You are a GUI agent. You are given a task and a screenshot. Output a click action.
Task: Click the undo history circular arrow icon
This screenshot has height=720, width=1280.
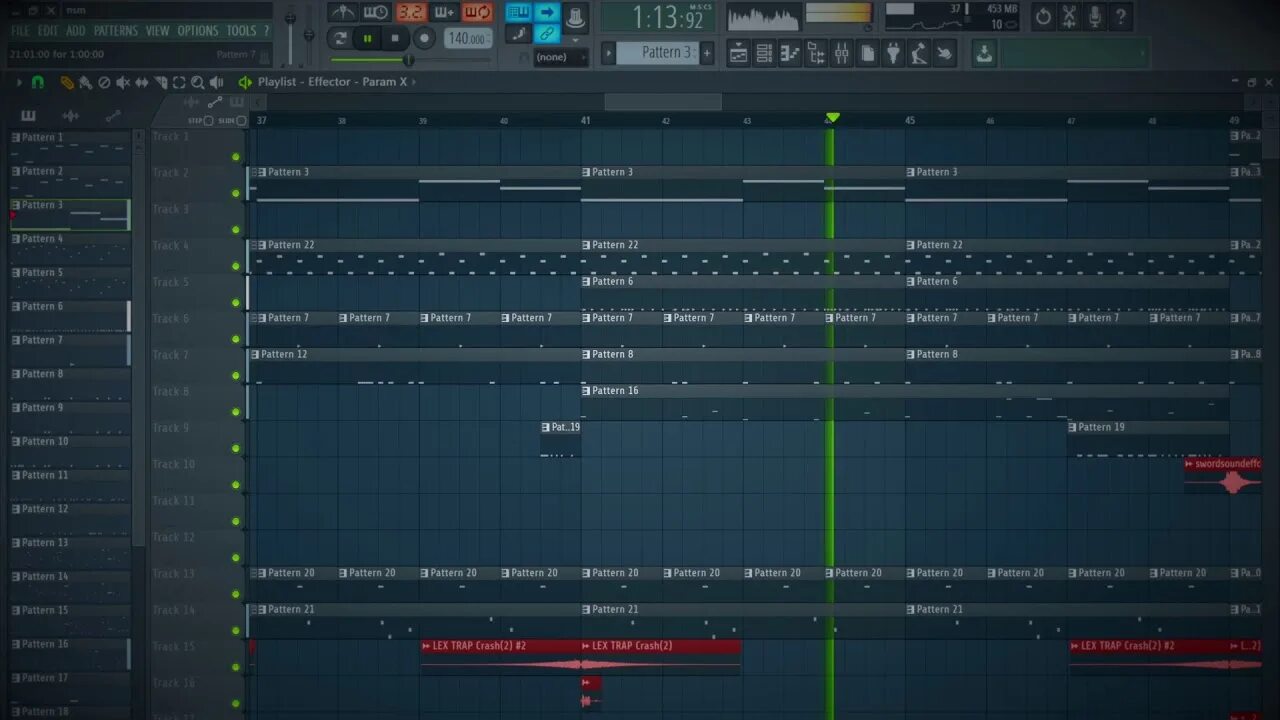(x=1043, y=16)
